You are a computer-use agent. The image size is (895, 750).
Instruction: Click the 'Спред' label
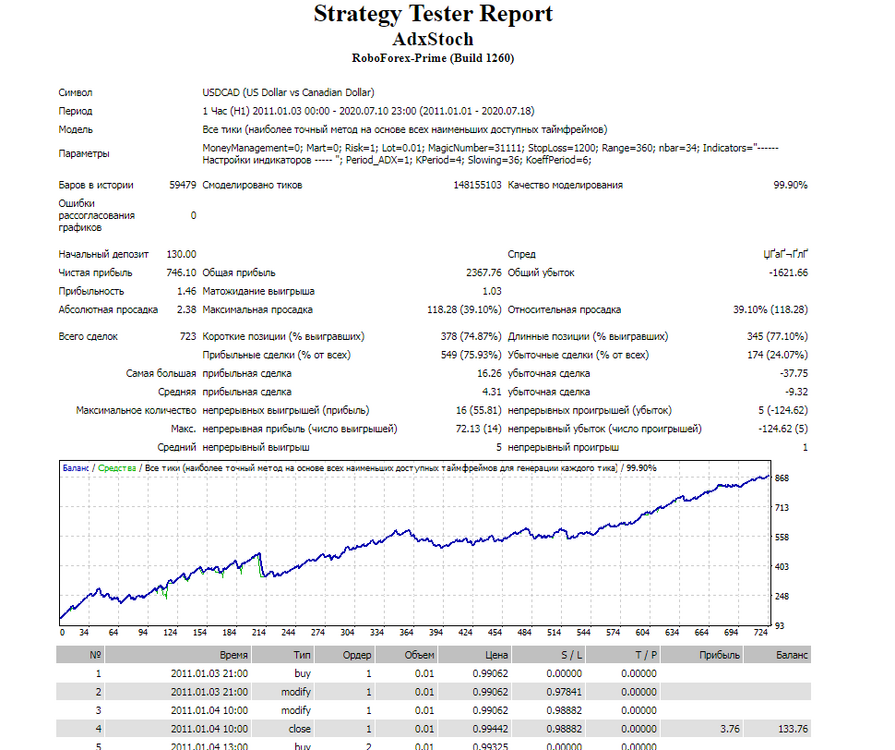(522, 255)
